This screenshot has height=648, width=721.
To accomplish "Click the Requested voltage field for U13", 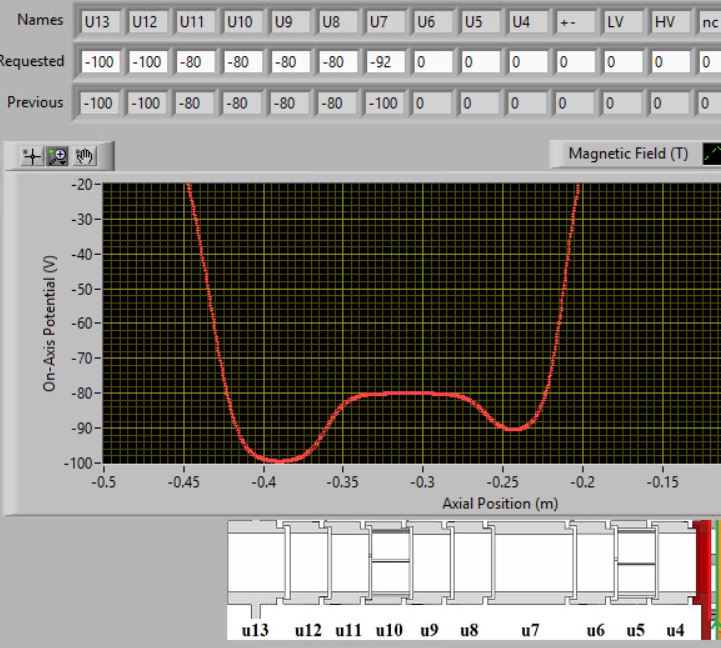I will 100,62.
